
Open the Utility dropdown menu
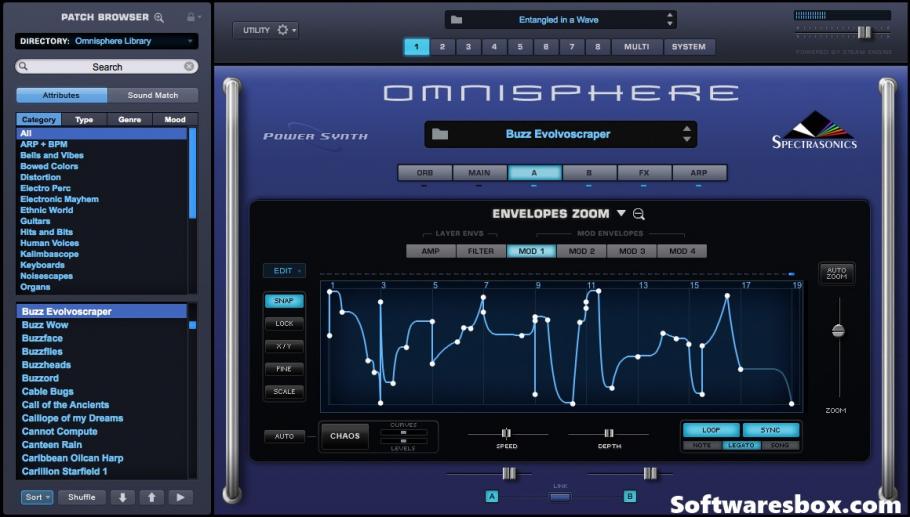(x=266, y=30)
